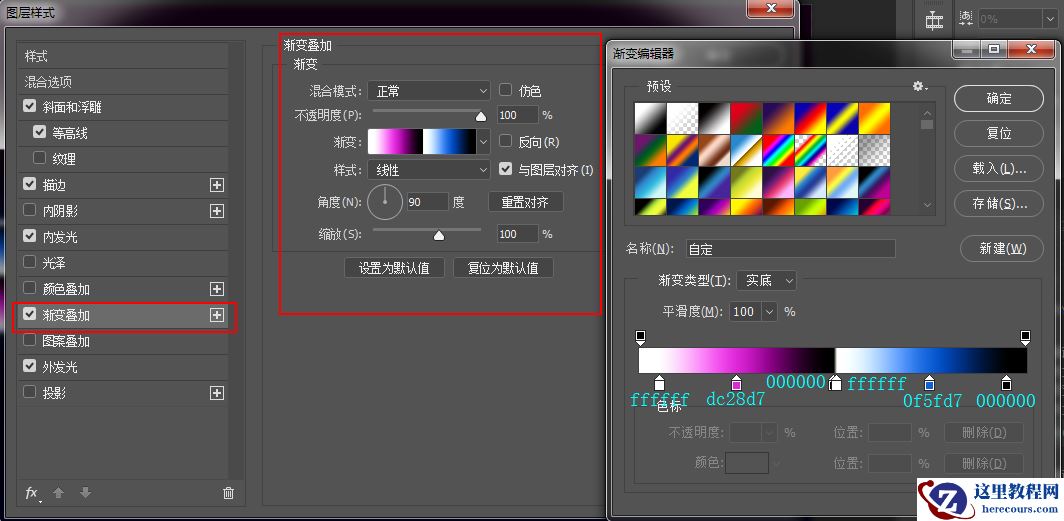Click 新建(W) button
Image resolution: width=1064 pixels, height=521 pixels.
coord(1002,248)
